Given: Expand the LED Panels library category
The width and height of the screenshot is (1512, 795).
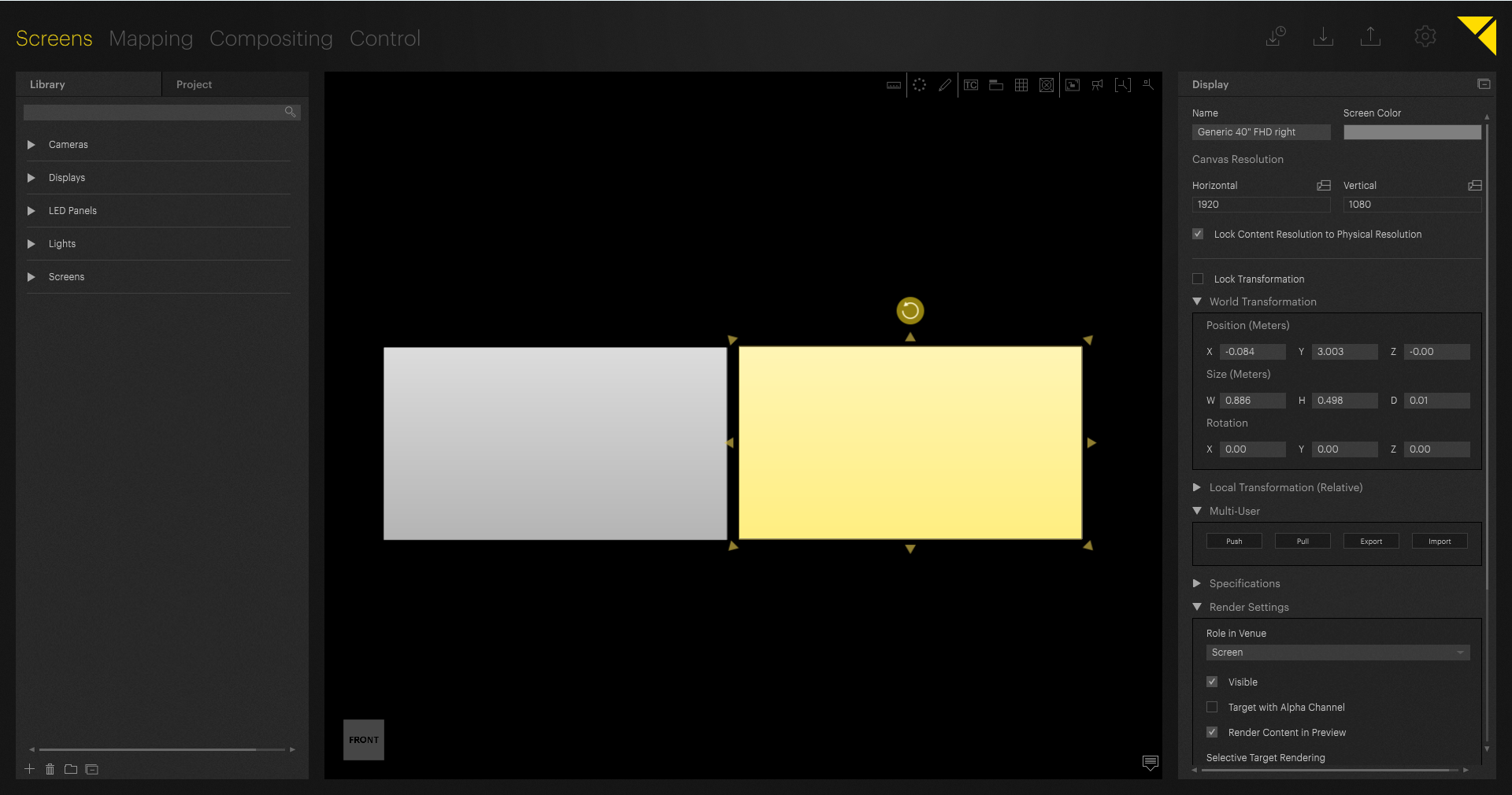Looking at the screenshot, I should [31, 211].
